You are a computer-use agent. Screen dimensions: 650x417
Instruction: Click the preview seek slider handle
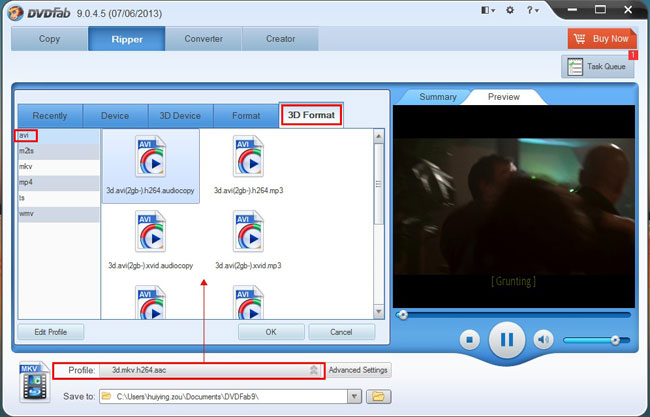point(402,315)
